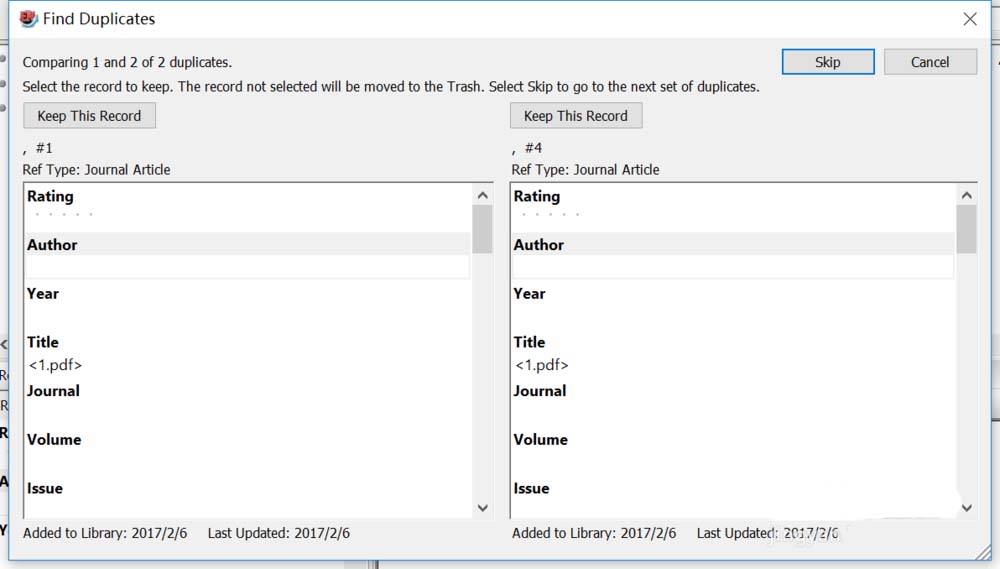The image size is (1000, 569).
Task: Click the Volume label in record #4
Action: pyautogui.click(x=541, y=440)
